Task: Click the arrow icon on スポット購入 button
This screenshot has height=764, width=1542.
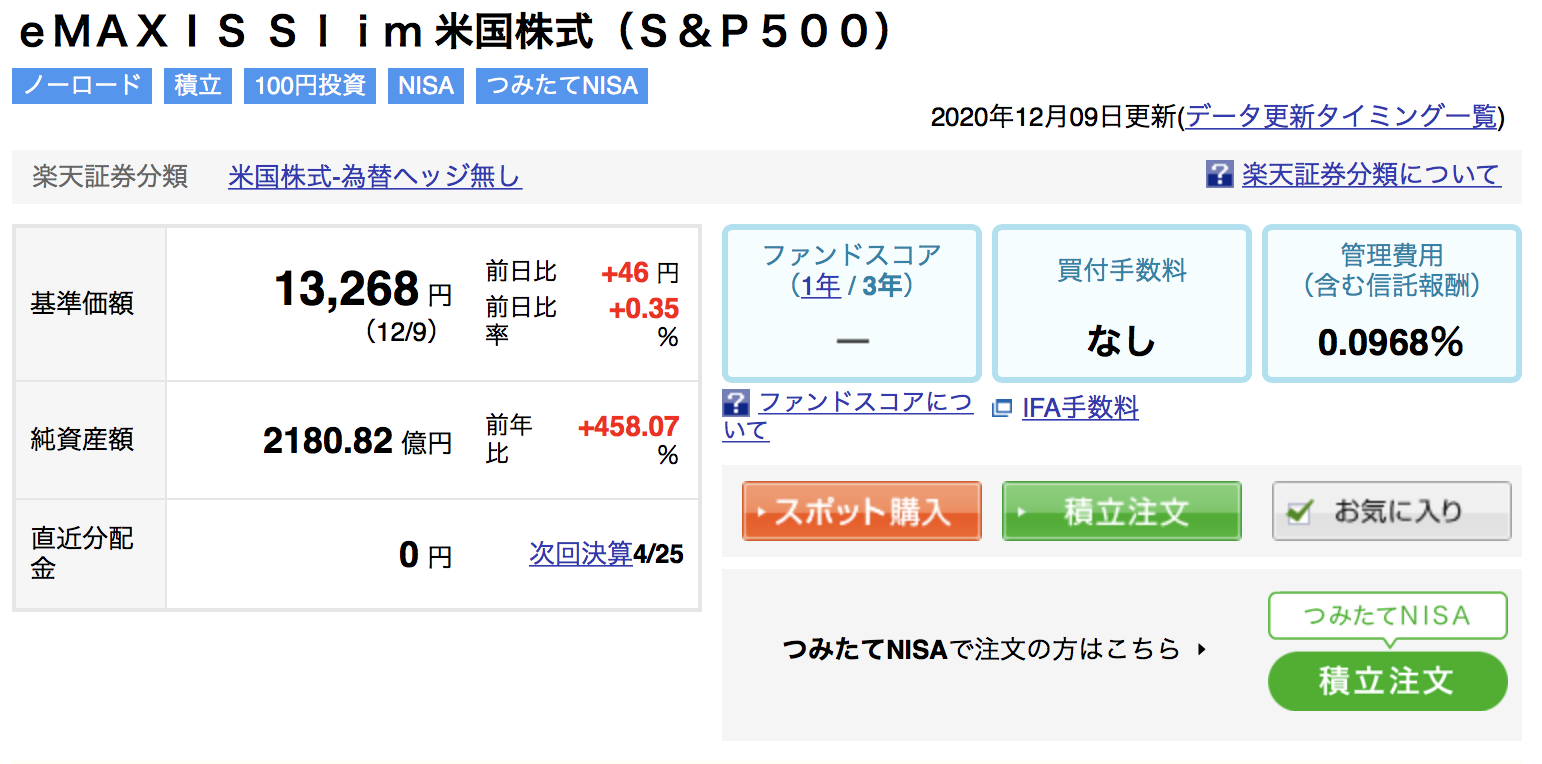Action: (762, 512)
